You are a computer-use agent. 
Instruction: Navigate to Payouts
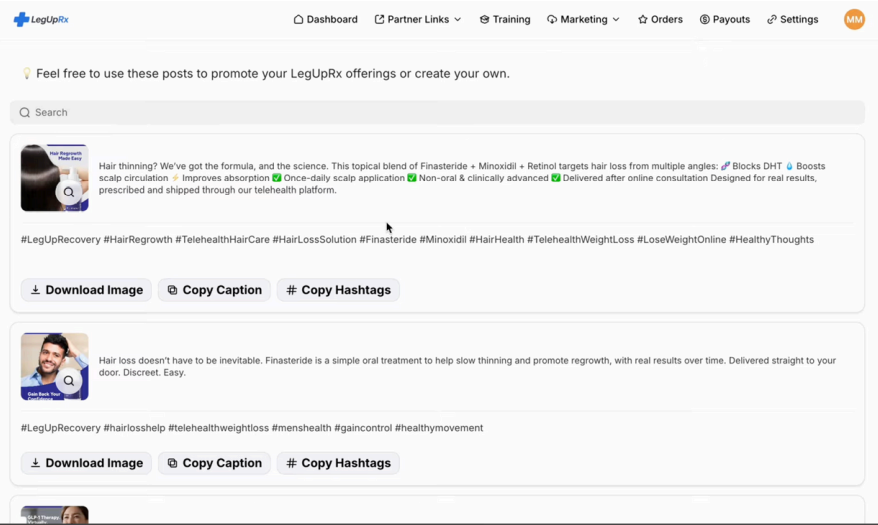pyautogui.click(x=725, y=19)
